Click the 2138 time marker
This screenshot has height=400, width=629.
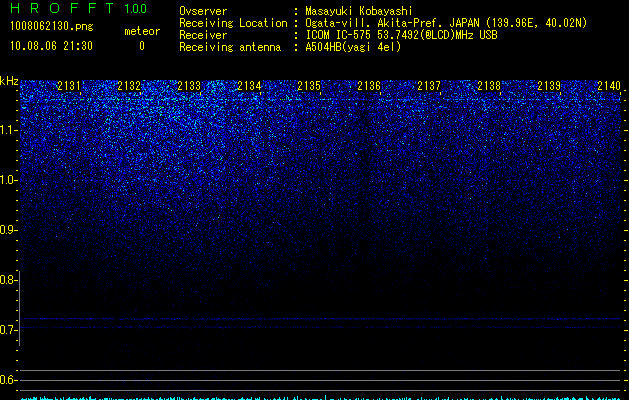tap(489, 86)
